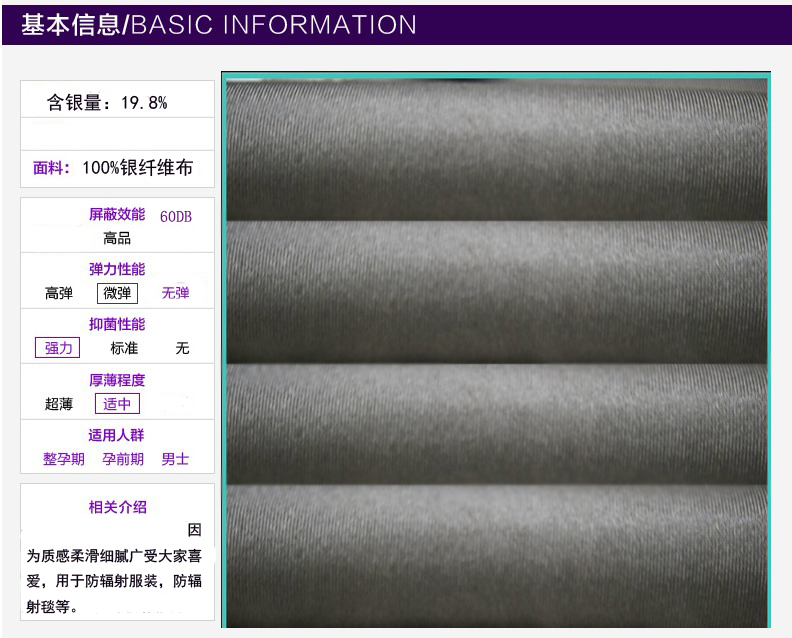
Task: Click the 整孕期 audience label
Action: (x=64, y=459)
